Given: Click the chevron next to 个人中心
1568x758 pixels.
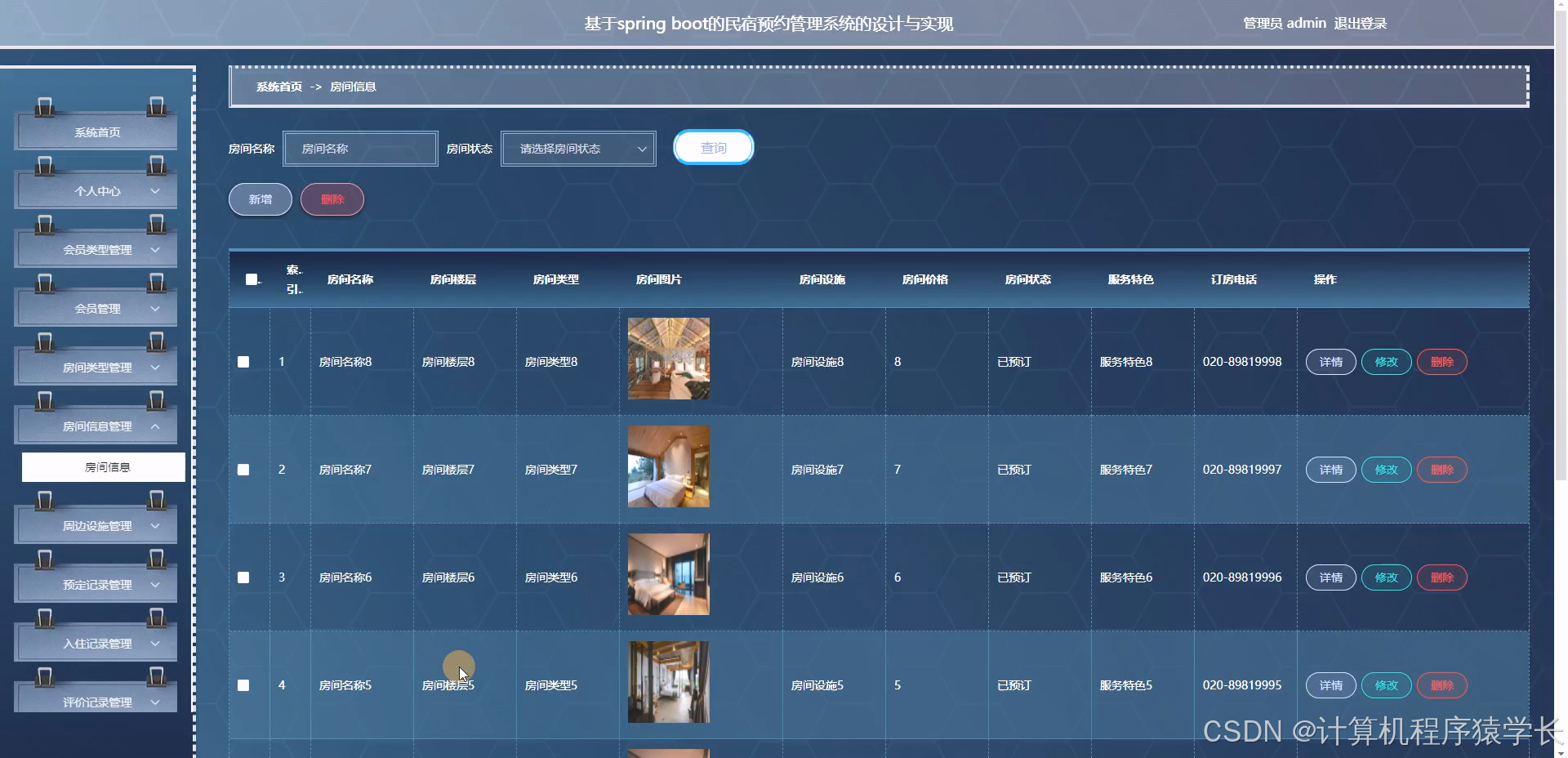Looking at the screenshot, I should (155, 191).
